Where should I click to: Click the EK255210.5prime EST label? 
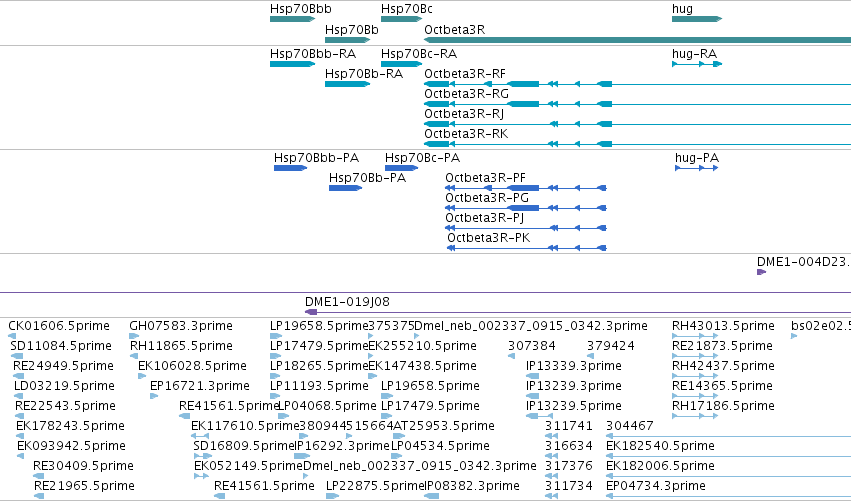pyautogui.click(x=422, y=346)
